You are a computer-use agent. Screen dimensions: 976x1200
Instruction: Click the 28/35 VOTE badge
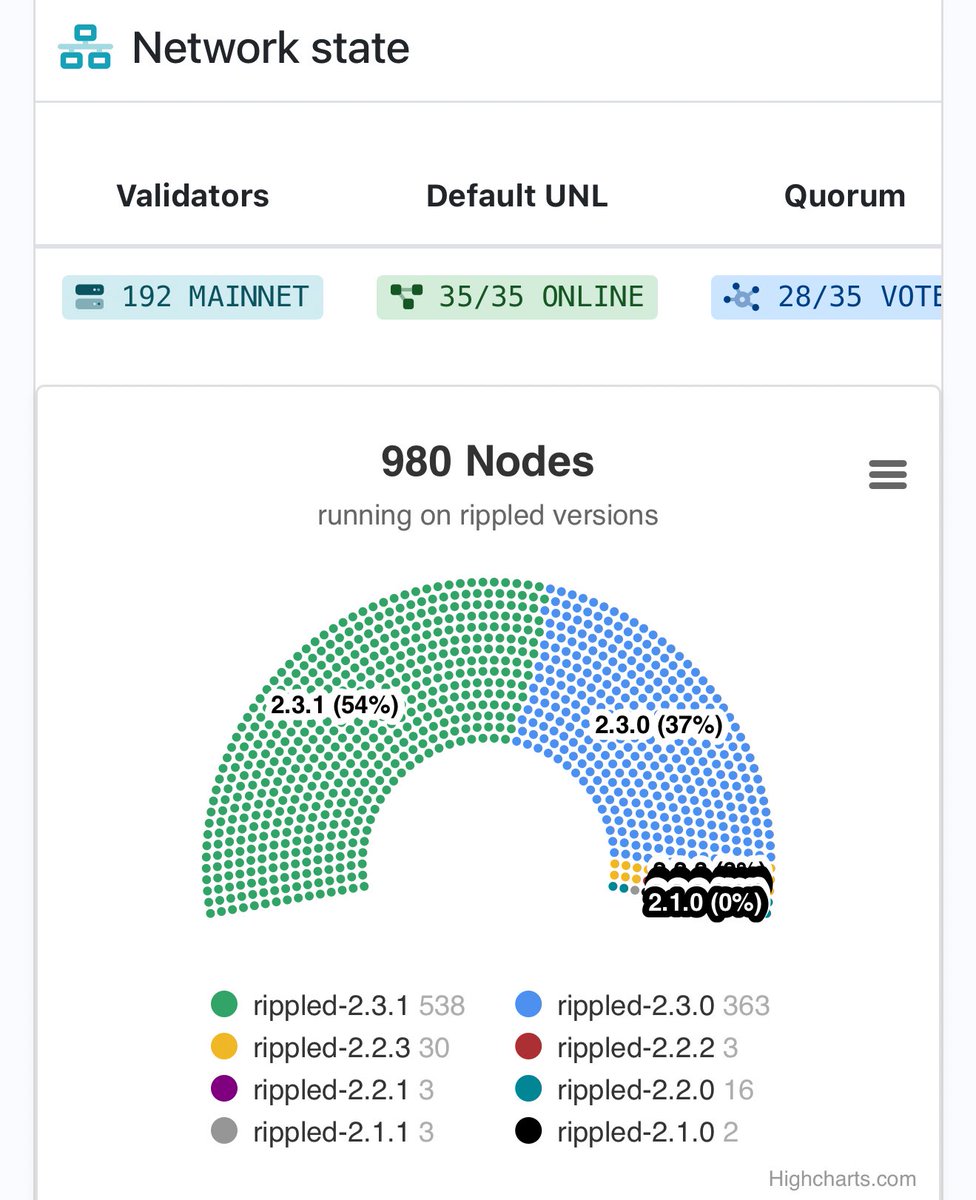pos(826,297)
